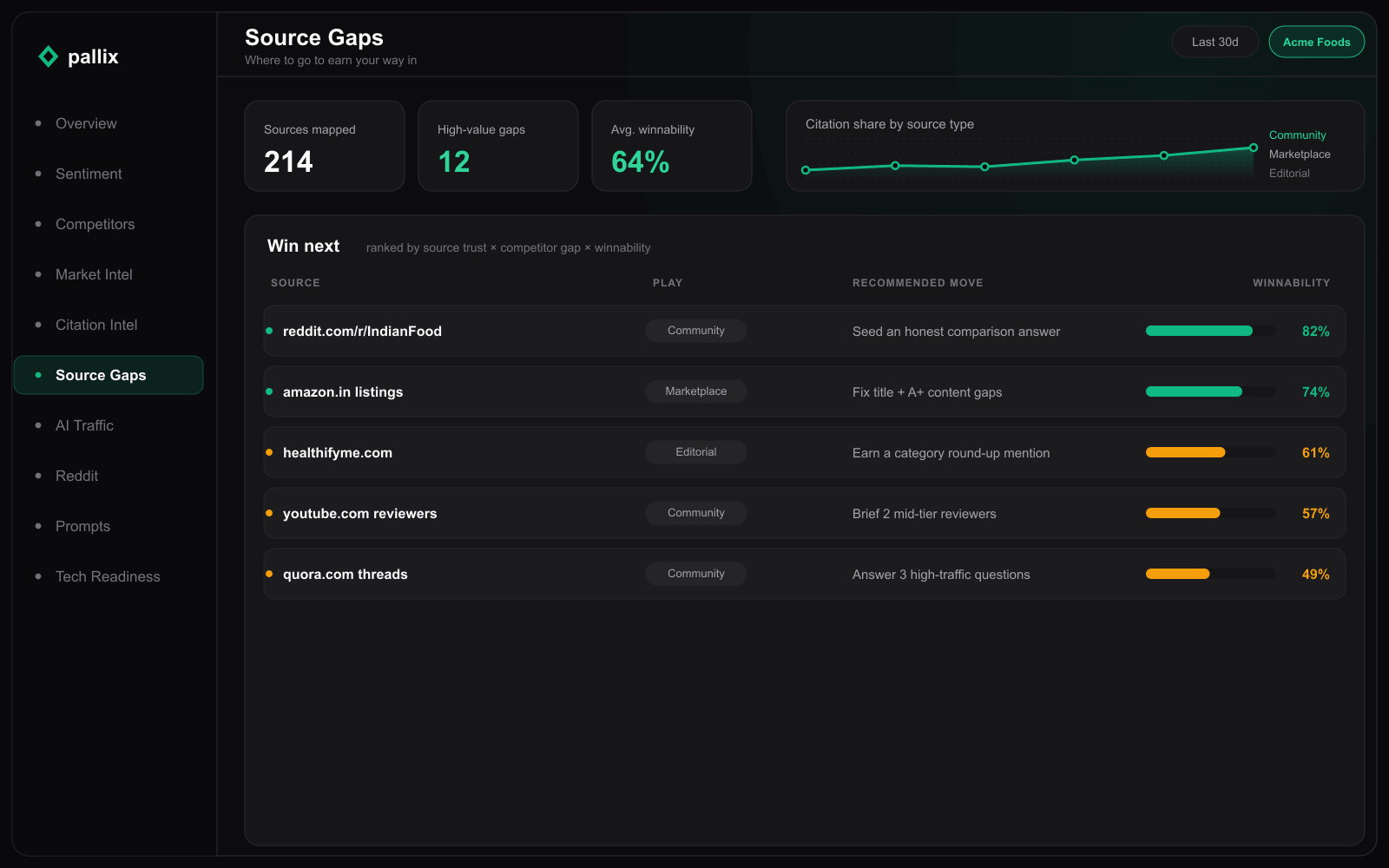Toggle the Marketplace legend series
The width and height of the screenshot is (1389, 868).
(1299, 154)
